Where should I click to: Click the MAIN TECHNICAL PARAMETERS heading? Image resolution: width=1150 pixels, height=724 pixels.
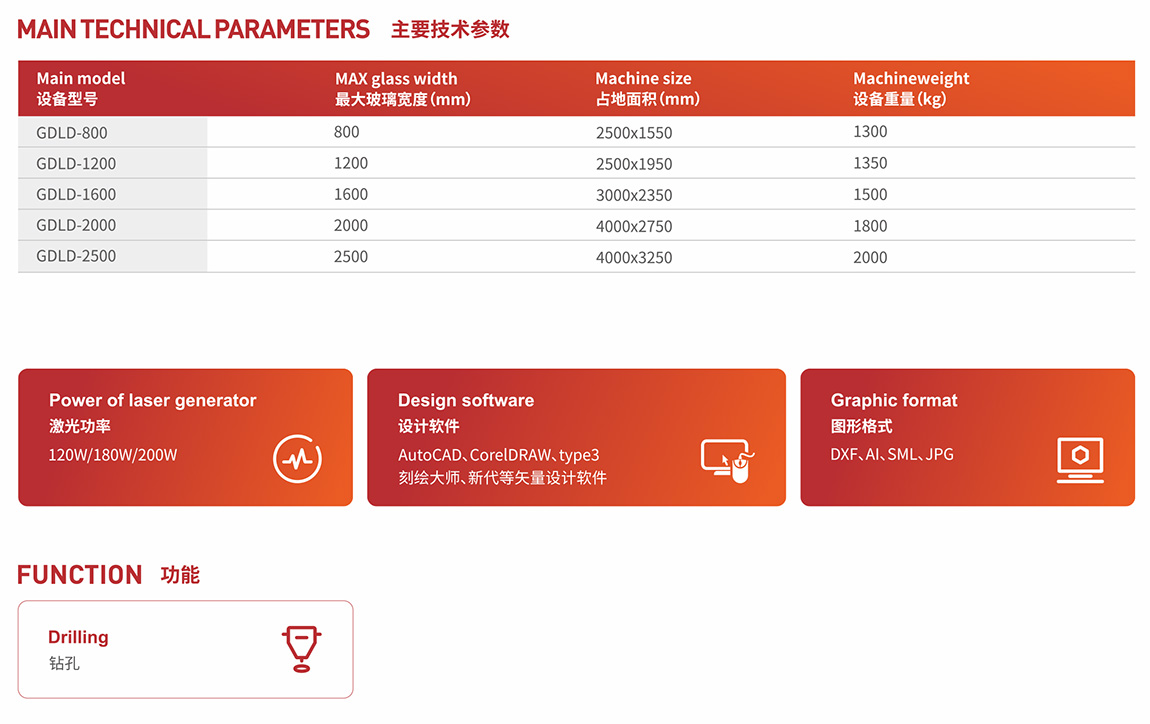click(x=194, y=29)
